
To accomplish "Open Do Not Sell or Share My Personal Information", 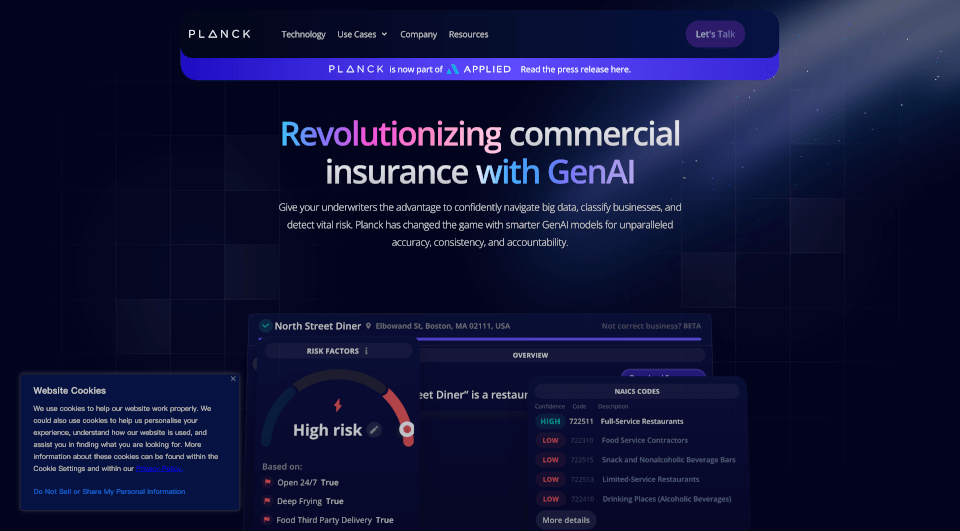I will click(x=109, y=491).
